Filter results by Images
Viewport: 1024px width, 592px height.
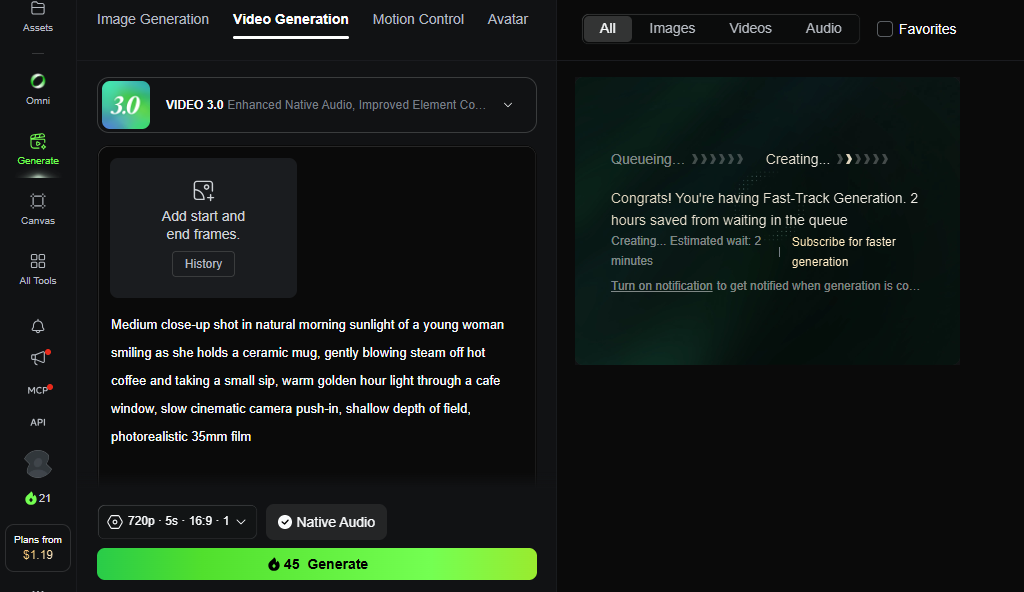click(x=672, y=29)
